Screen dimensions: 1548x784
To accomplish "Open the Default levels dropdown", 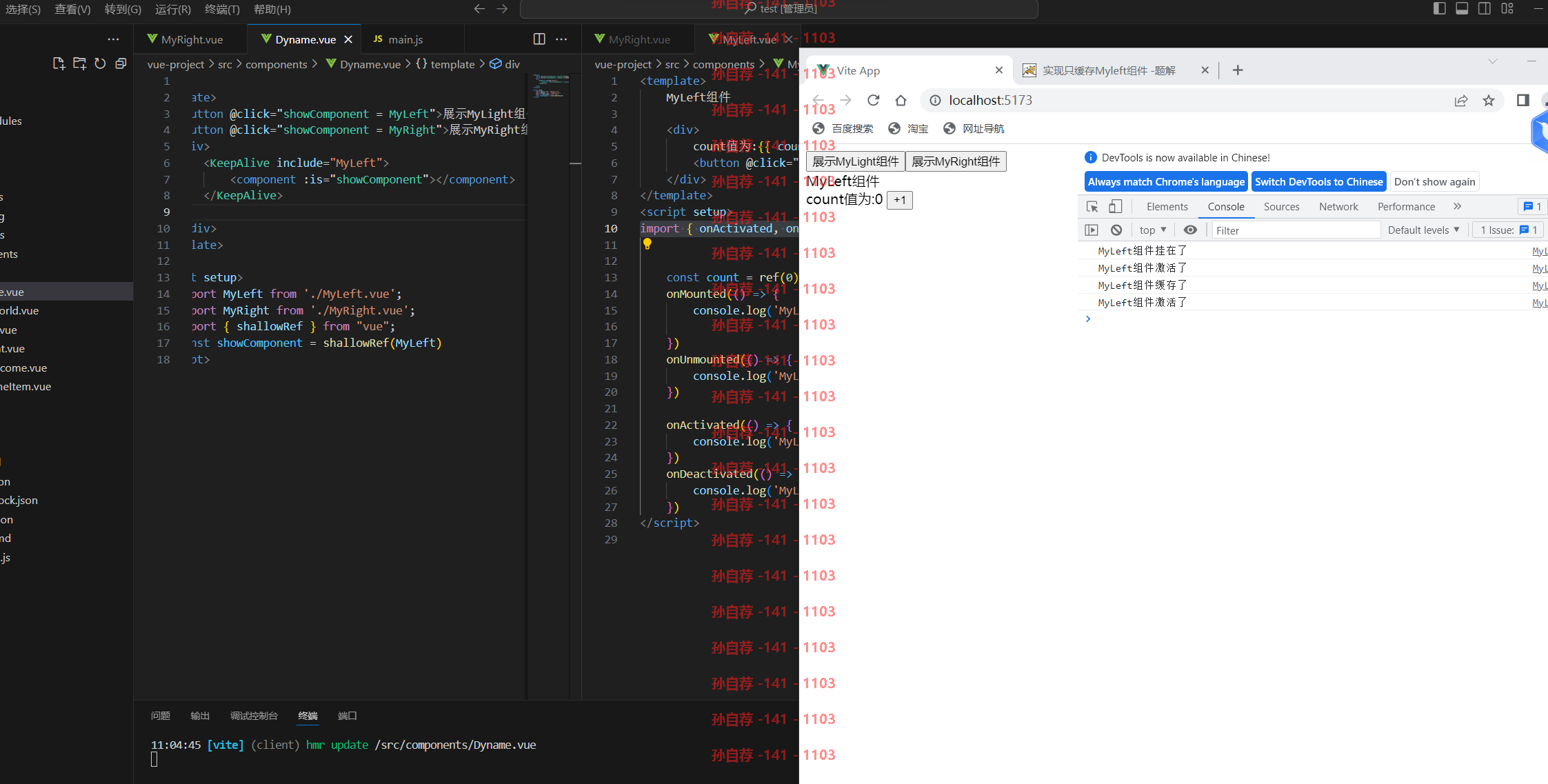I will coord(1423,230).
